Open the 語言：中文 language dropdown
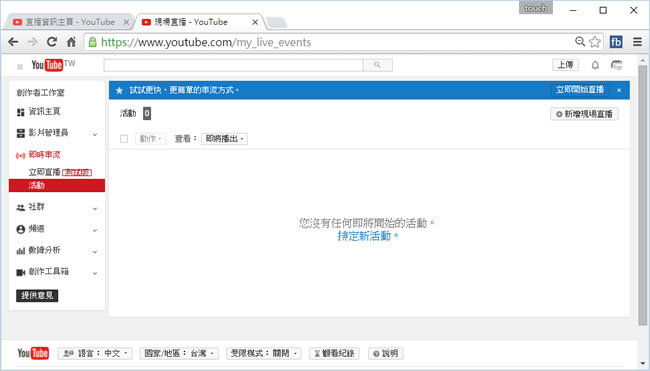The height and width of the screenshot is (371, 650). pyautogui.click(x=95, y=353)
